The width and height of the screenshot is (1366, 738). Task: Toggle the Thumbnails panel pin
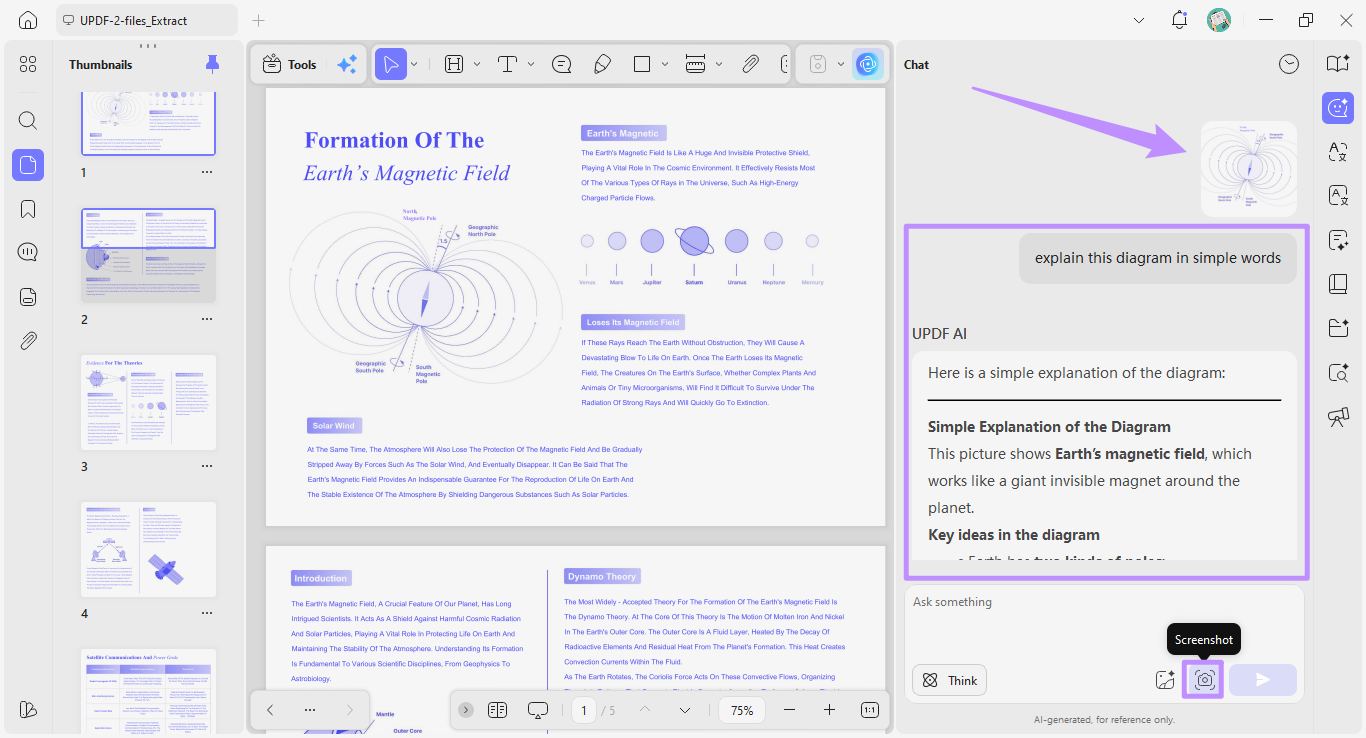pyautogui.click(x=212, y=64)
